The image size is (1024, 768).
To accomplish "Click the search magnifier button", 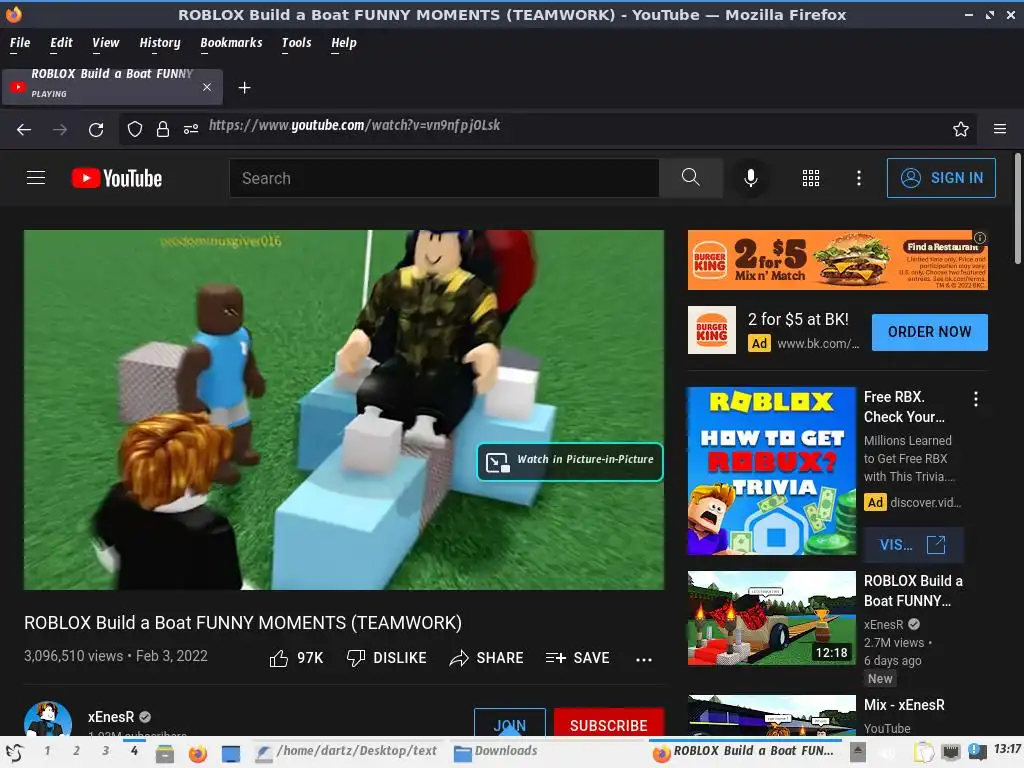I will [690, 178].
